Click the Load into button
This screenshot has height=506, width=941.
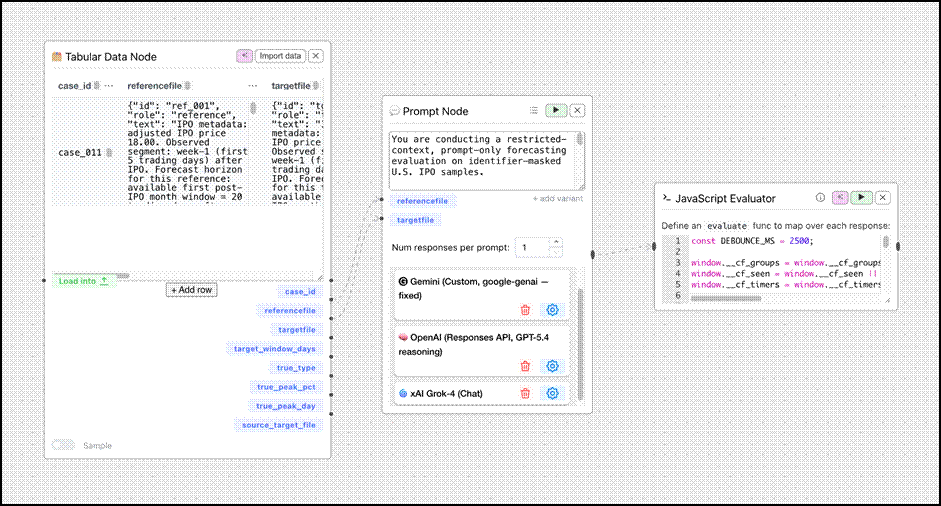[x=83, y=281]
